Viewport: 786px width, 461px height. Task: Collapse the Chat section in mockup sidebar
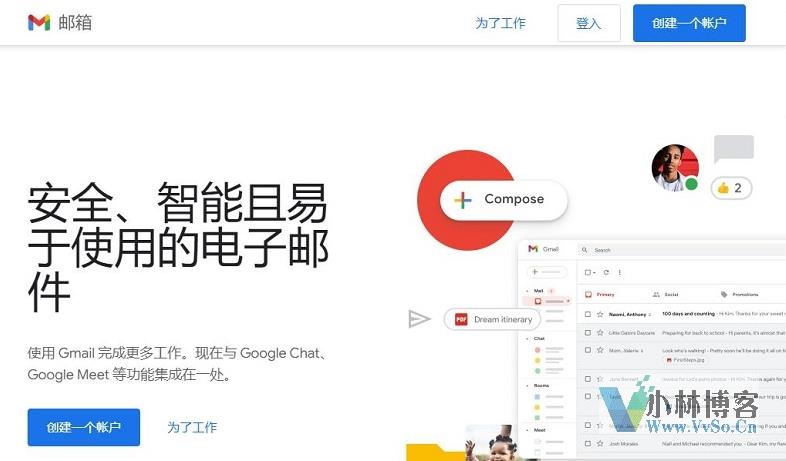click(527, 339)
